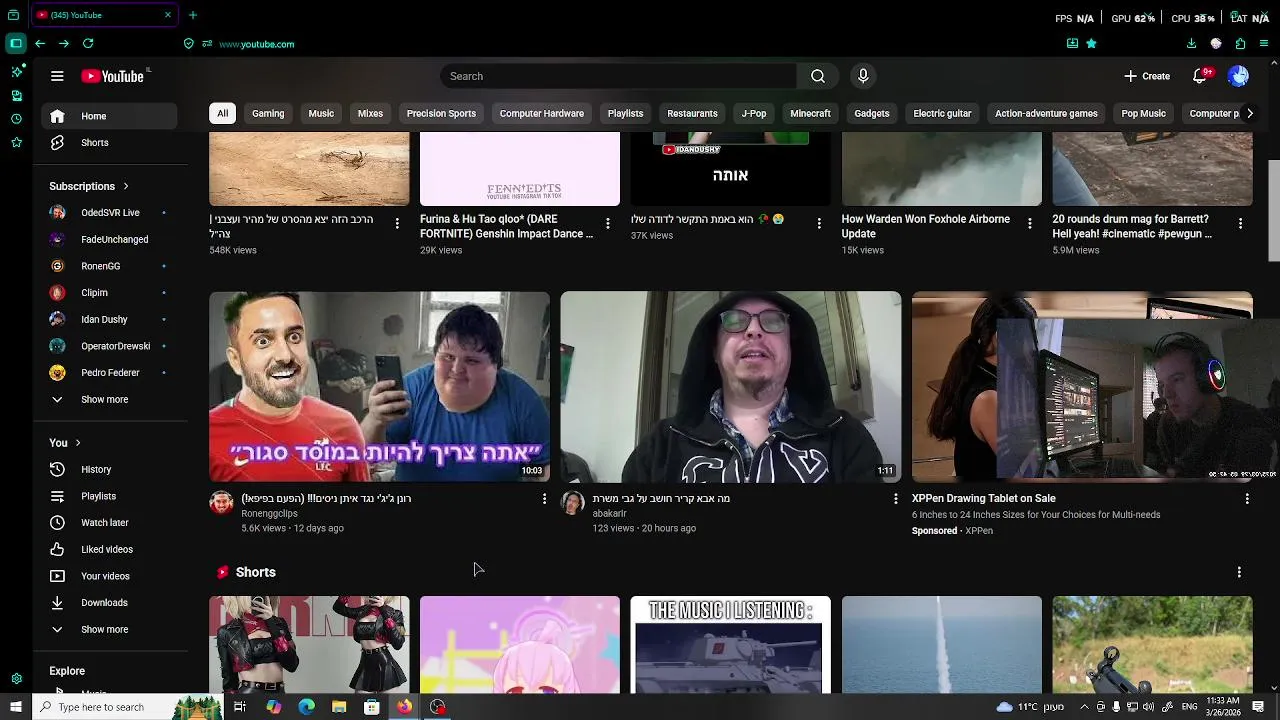Image resolution: width=1280 pixels, height=720 pixels.
Task: Select the Mixes category chip
Action: (370, 113)
